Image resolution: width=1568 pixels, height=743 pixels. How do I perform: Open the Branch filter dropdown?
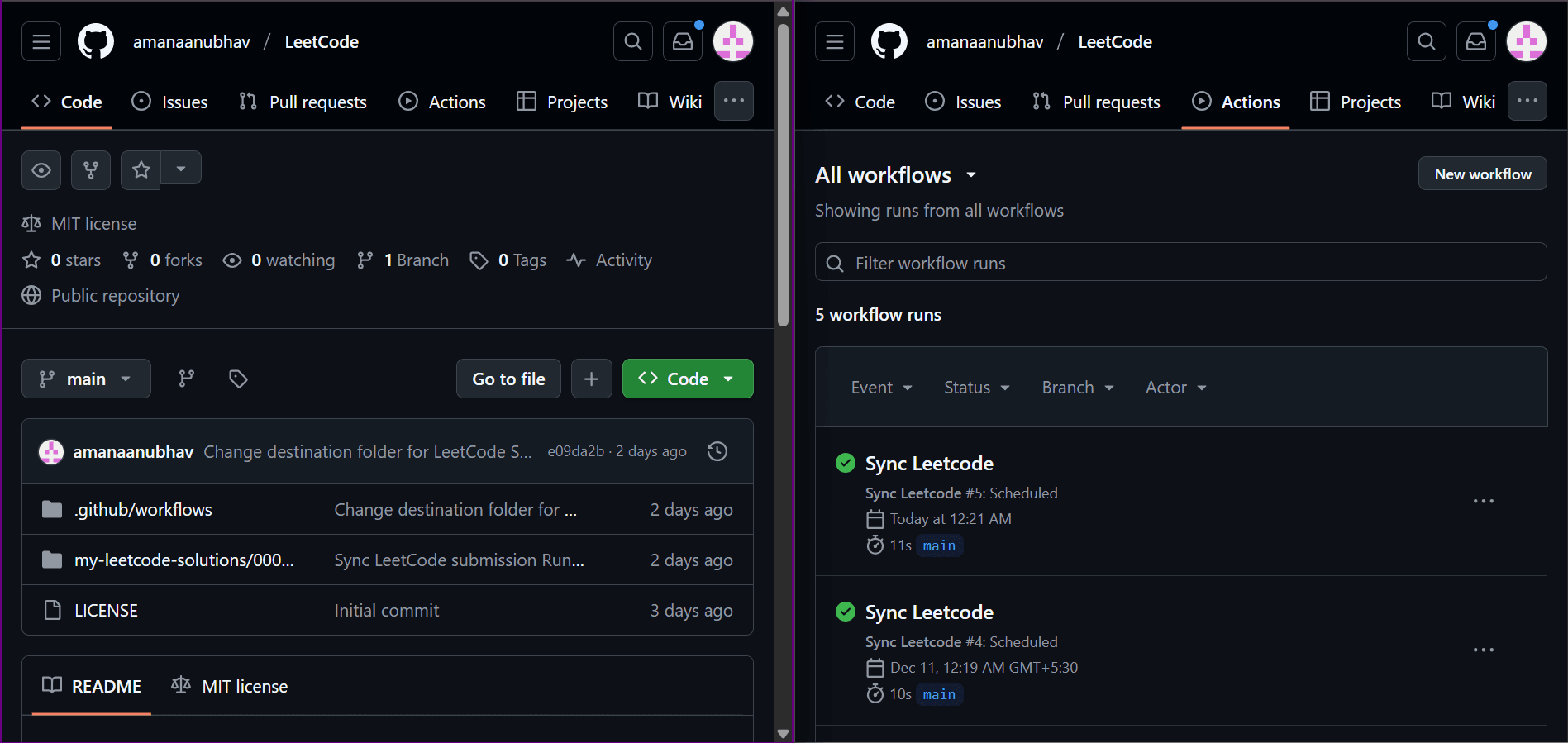tap(1078, 388)
